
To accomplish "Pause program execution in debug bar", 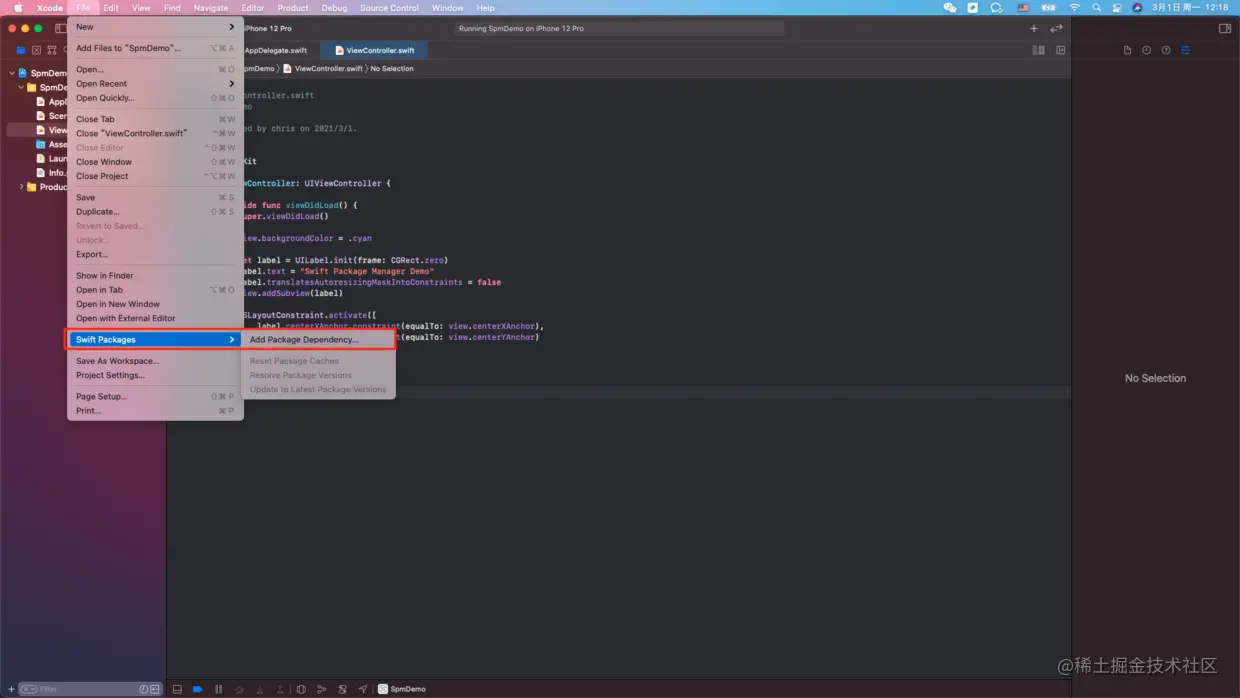I will (218, 689).
